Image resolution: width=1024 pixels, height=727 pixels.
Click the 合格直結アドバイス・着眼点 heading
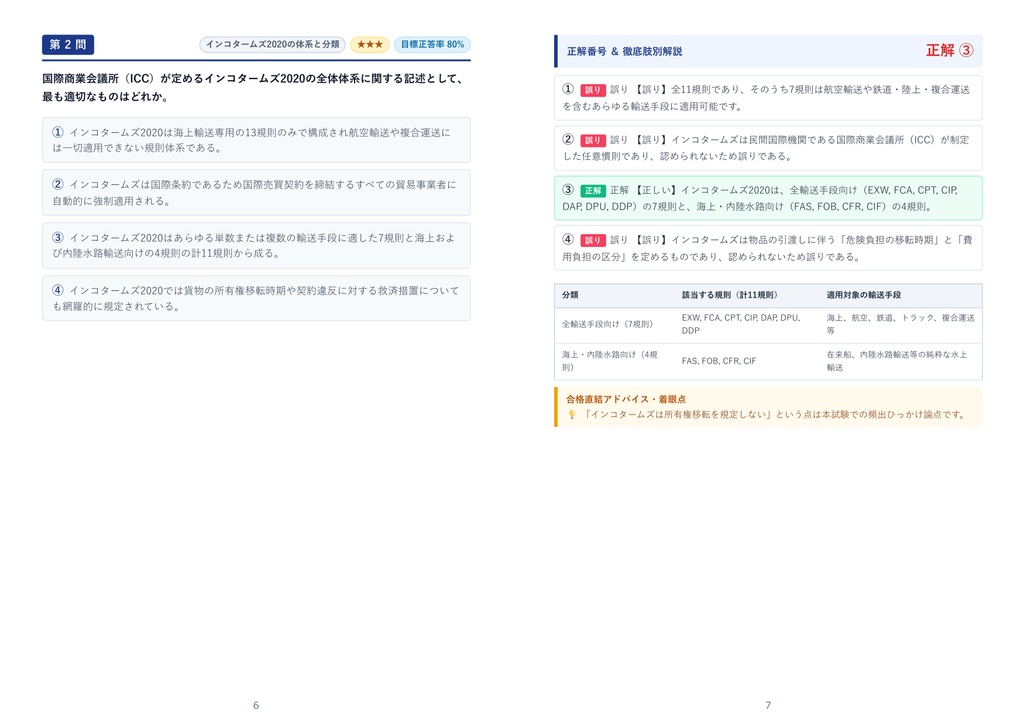[x=626, y=399]
